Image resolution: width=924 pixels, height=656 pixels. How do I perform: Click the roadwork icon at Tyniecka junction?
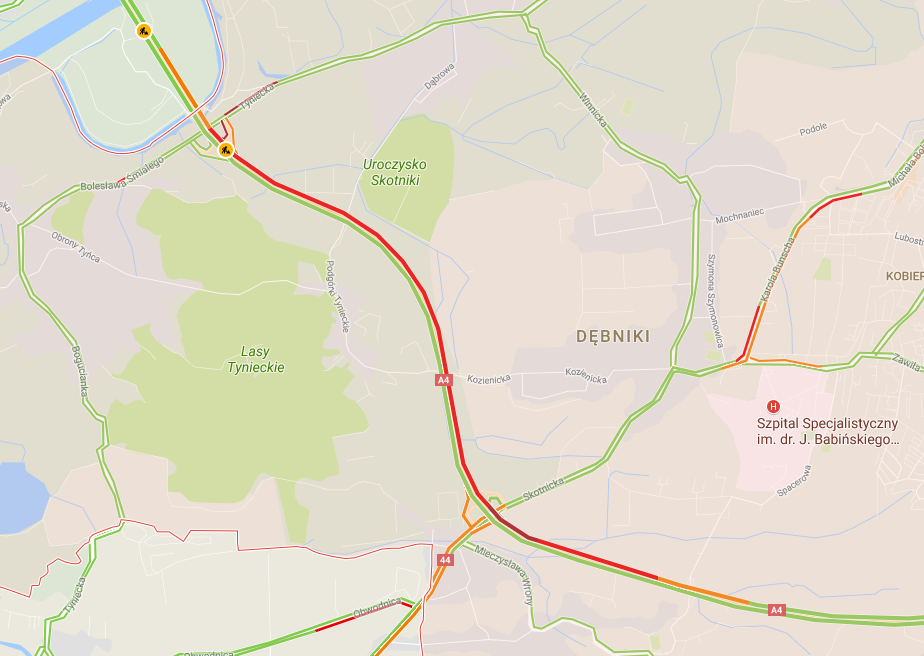[x=226, y=150]
